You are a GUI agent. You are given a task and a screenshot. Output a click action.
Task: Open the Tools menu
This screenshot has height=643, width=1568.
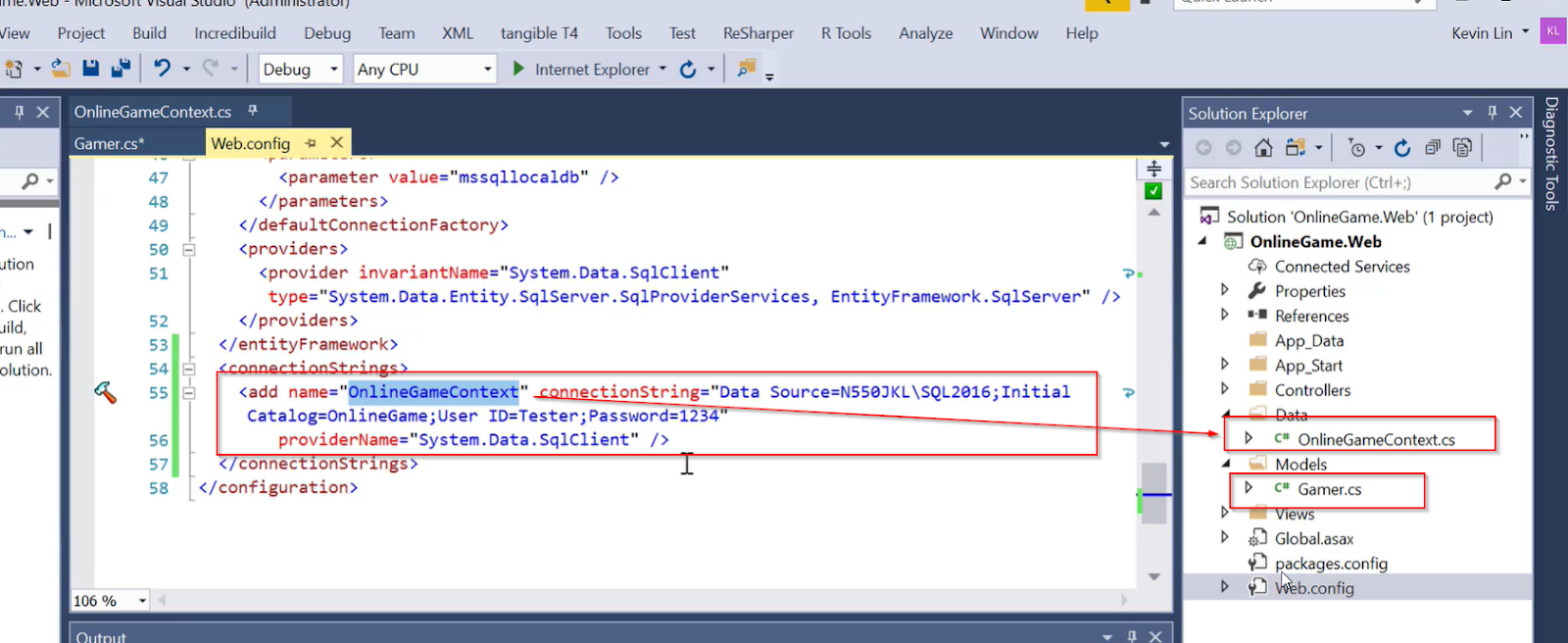coord(623,32)
